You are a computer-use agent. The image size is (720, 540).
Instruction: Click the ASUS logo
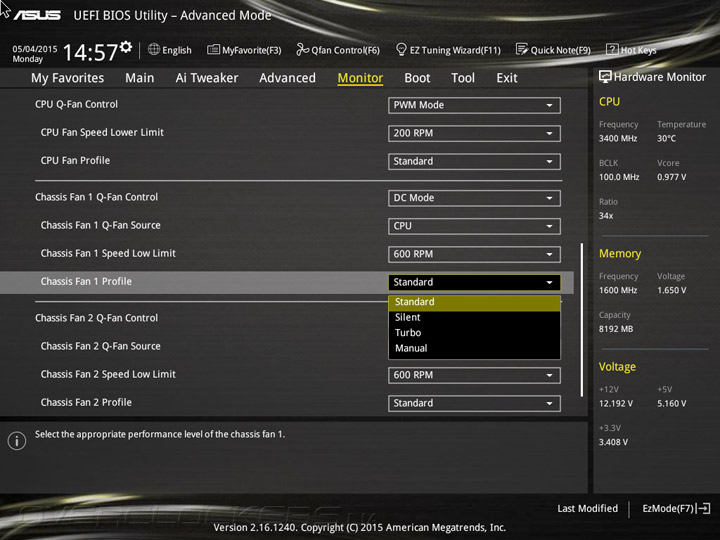click(37, 16)
